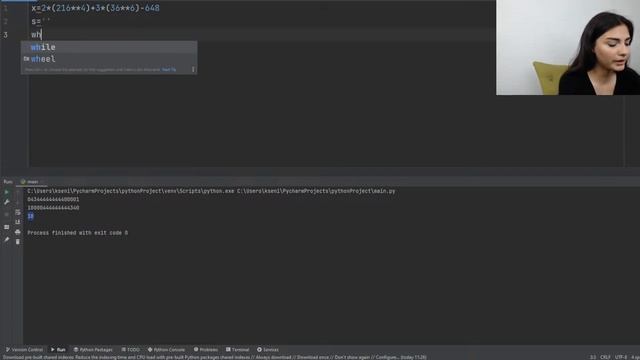Click cursor position indicator in status bar
Viewport: 640px width, 360px height.
click(593, 357)
